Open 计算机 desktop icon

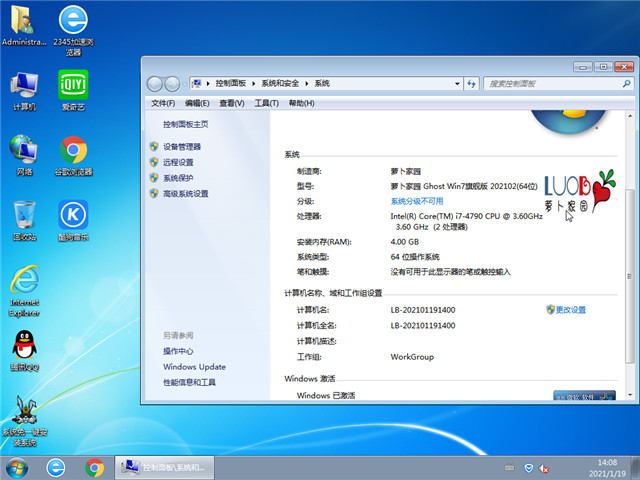pyautogui.click(x=24, y=91)
